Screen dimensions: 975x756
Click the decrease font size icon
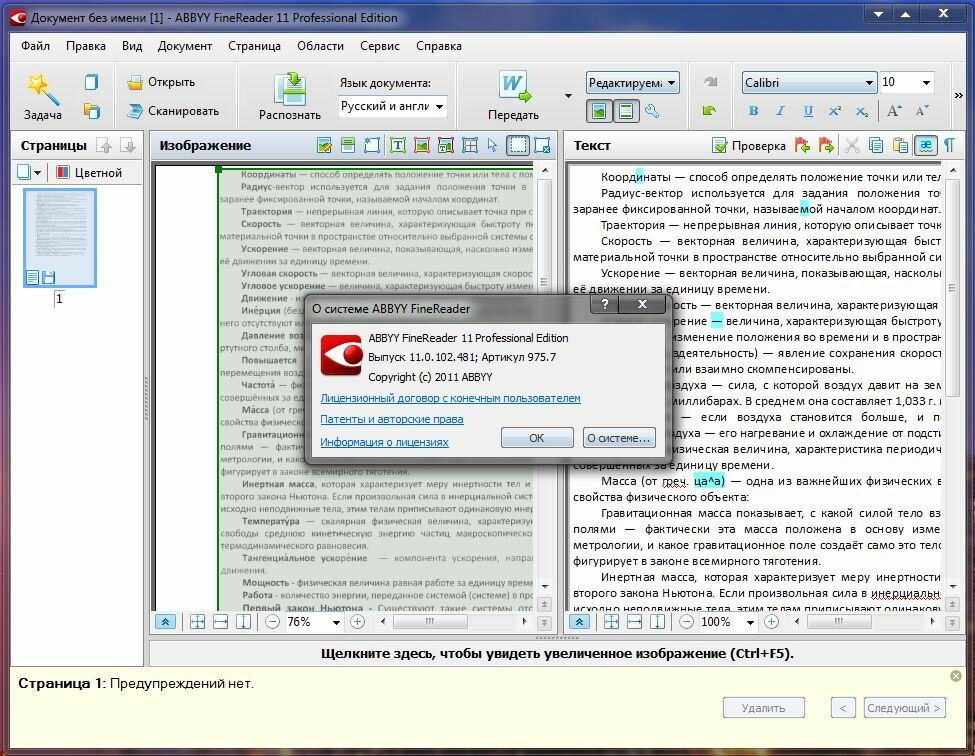click(x=922, y=111)
